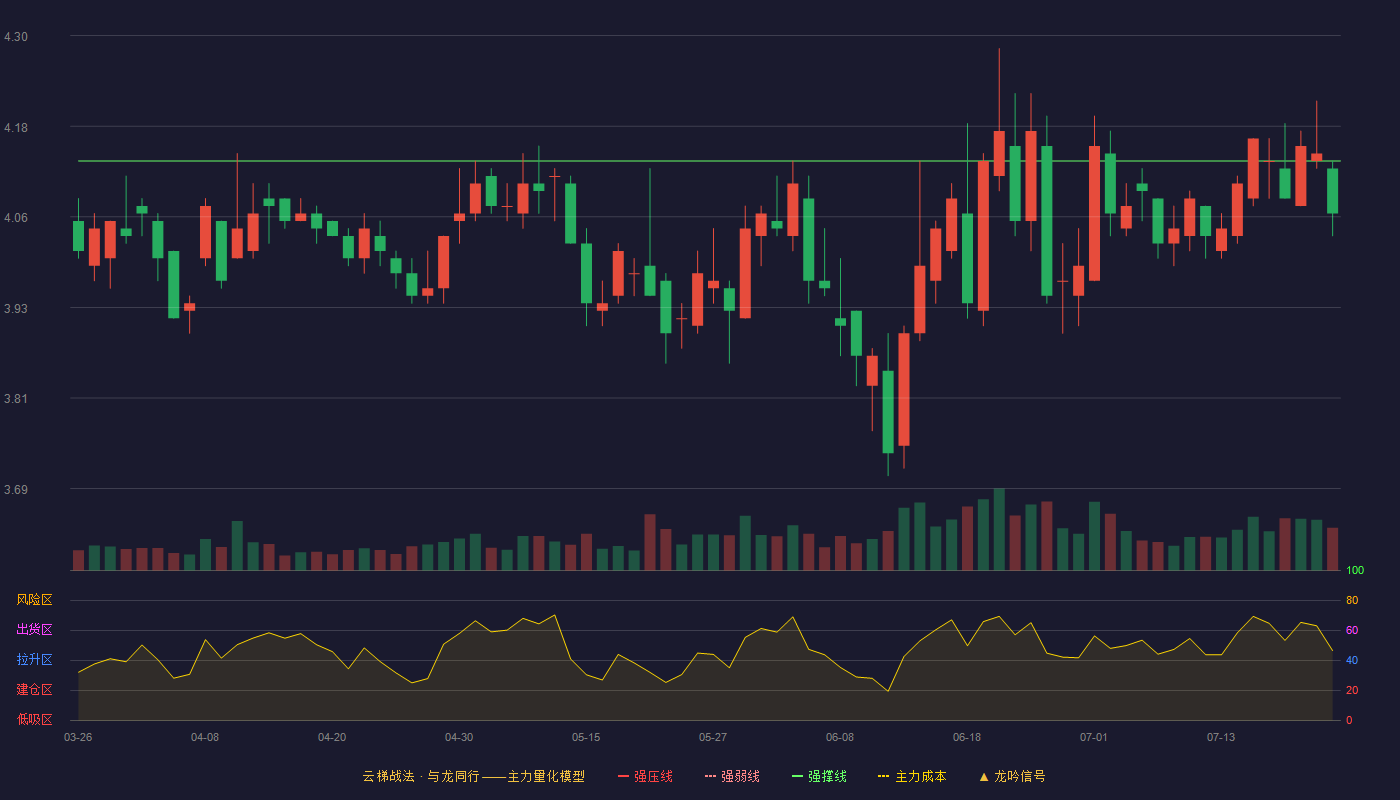Toggle 主力成本 in the legend

(912, 776)
